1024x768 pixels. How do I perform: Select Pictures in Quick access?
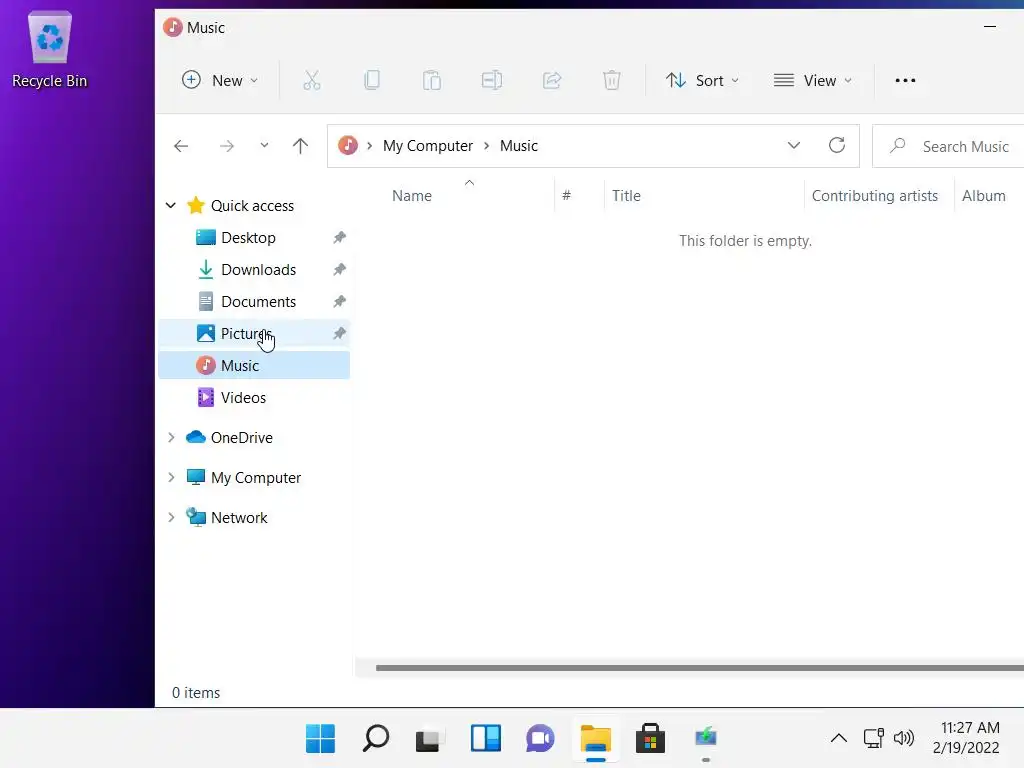pos(254,334)
